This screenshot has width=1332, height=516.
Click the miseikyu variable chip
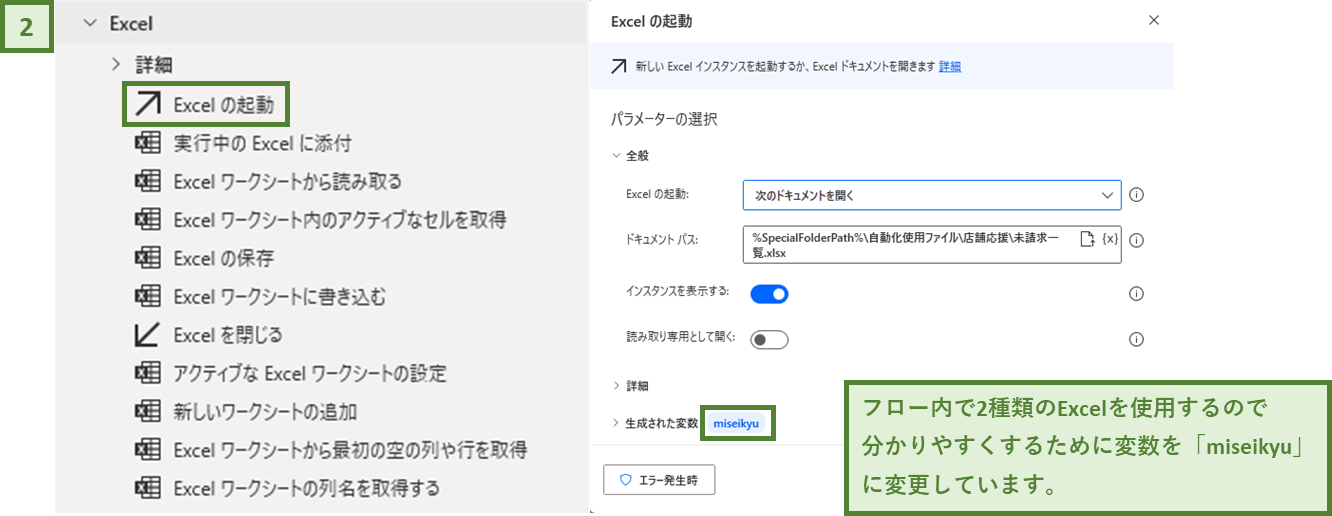(736, 424)
